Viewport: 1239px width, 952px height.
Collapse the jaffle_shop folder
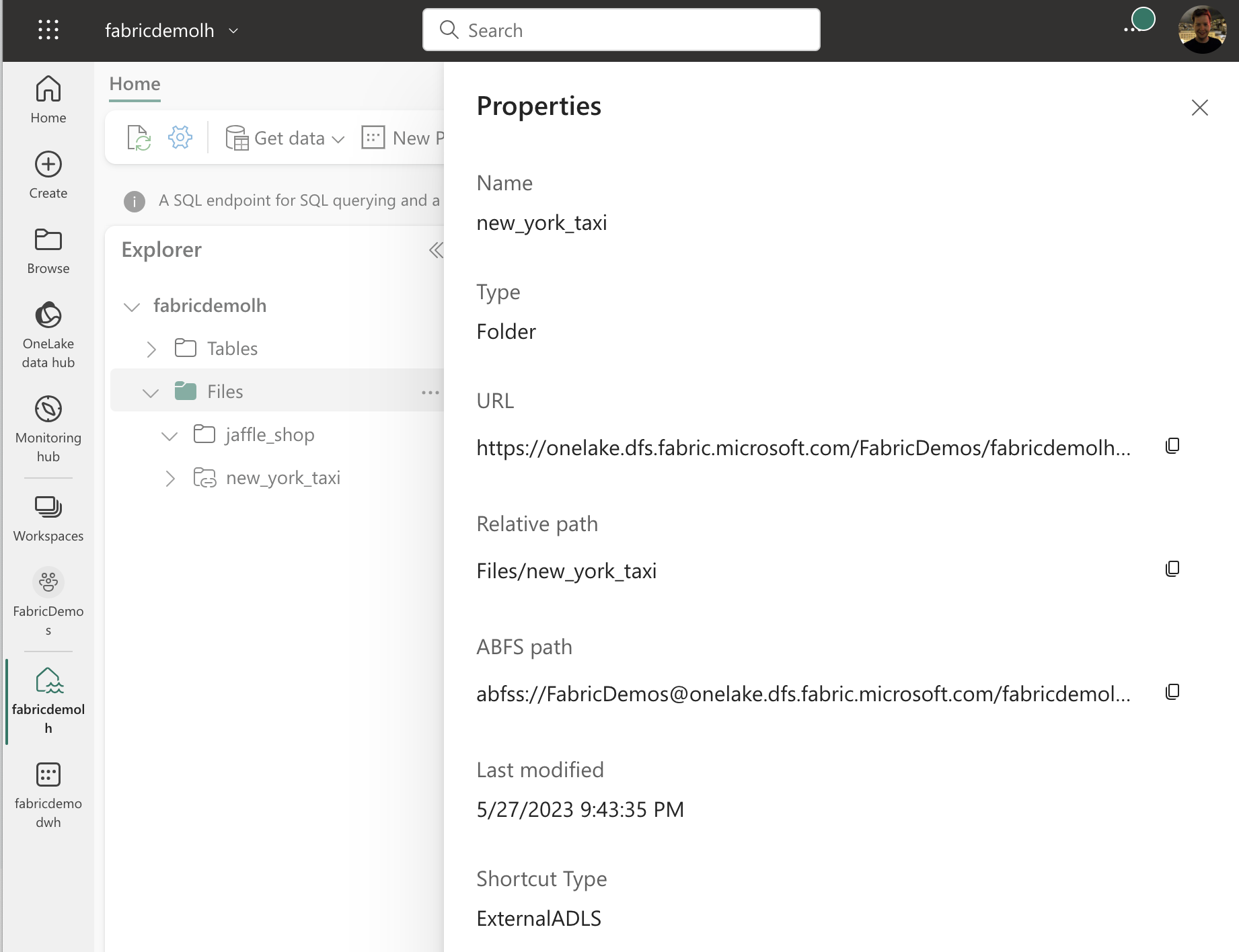[170, 436]
